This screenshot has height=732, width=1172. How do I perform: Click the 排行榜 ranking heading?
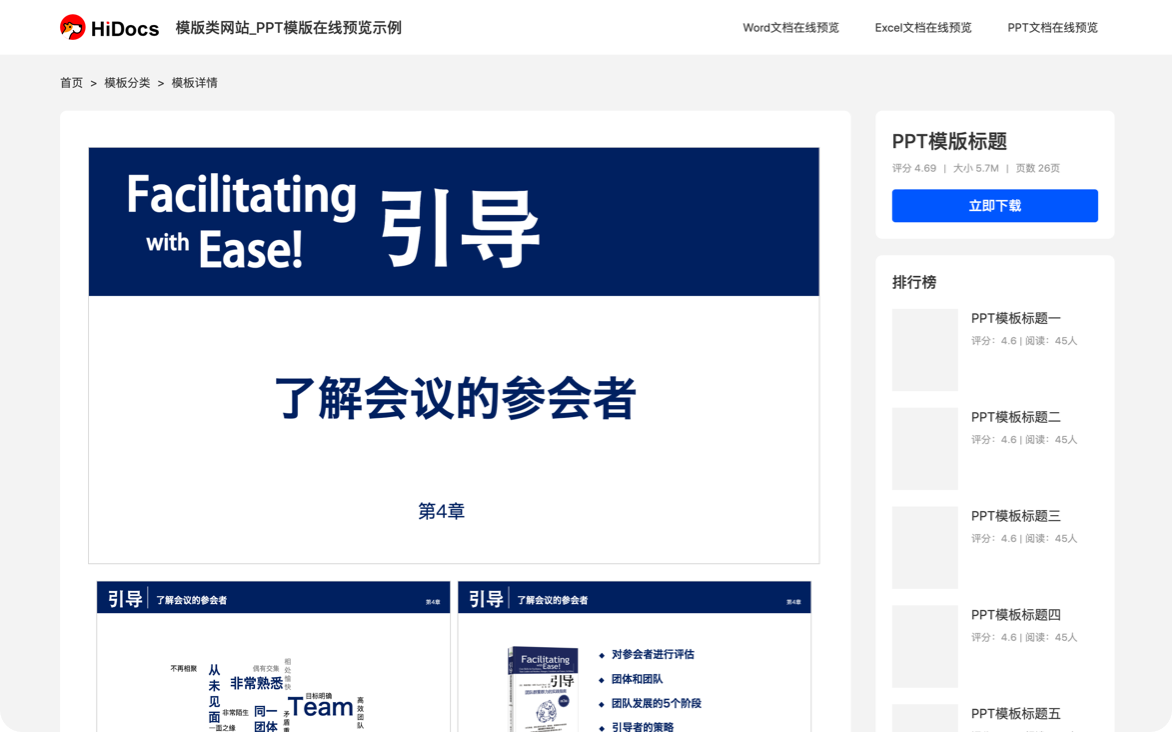click(914, 283)
